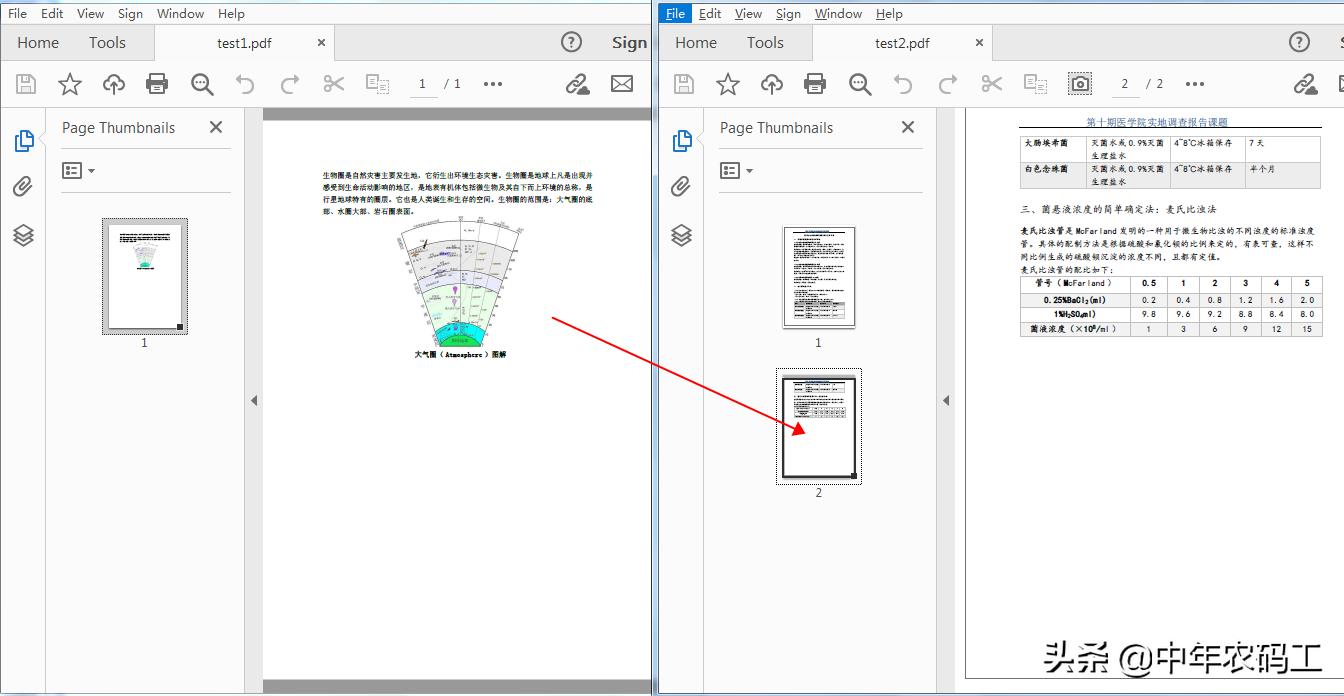Viewport: 1344px width, 696px height.
Task: Open more tools ellipsis in test1.pdf toolbar
Action: (x=493, y=84)
